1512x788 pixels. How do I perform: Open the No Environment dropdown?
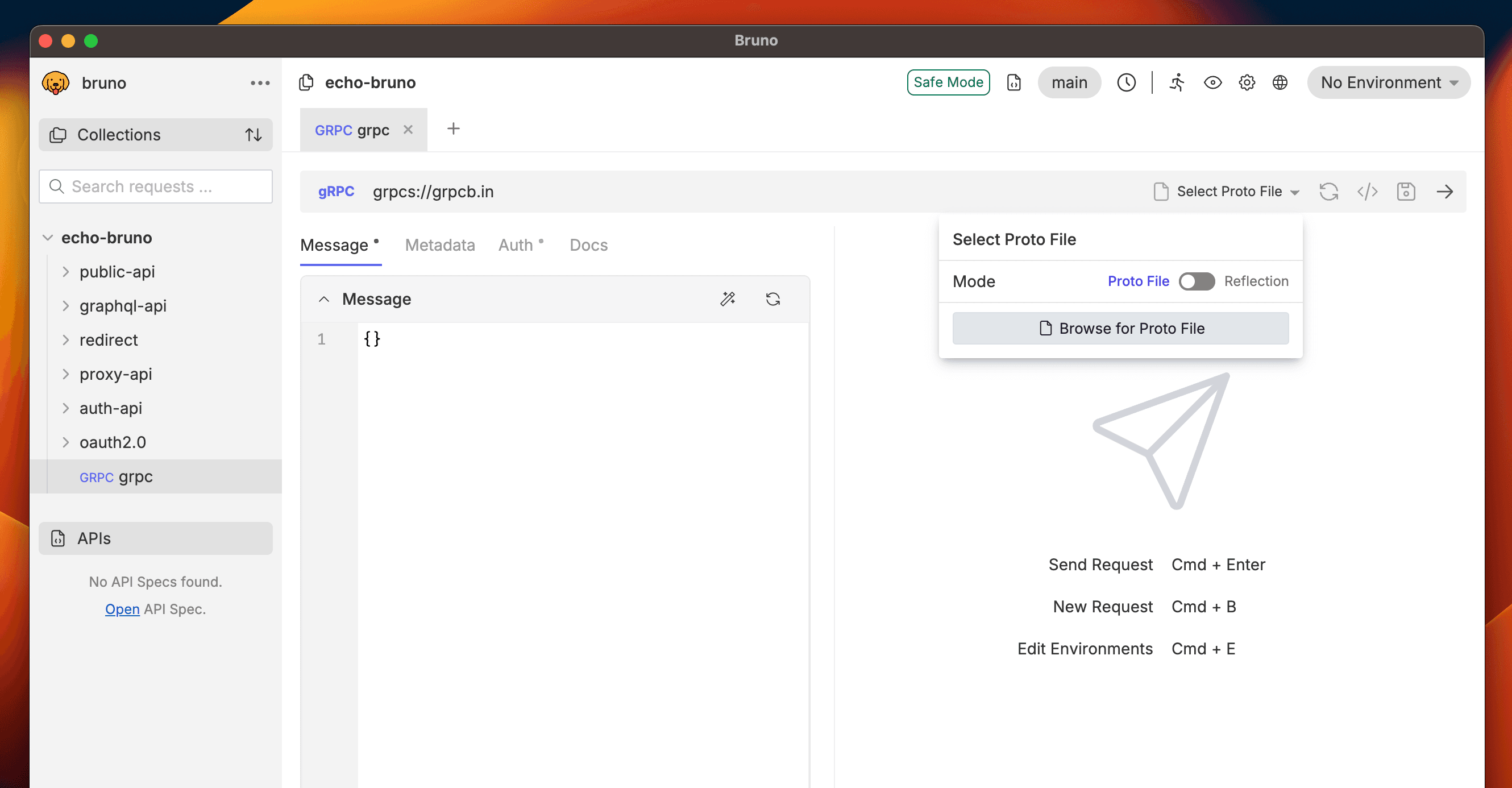pyautogui.click(x=1388, y=82)
